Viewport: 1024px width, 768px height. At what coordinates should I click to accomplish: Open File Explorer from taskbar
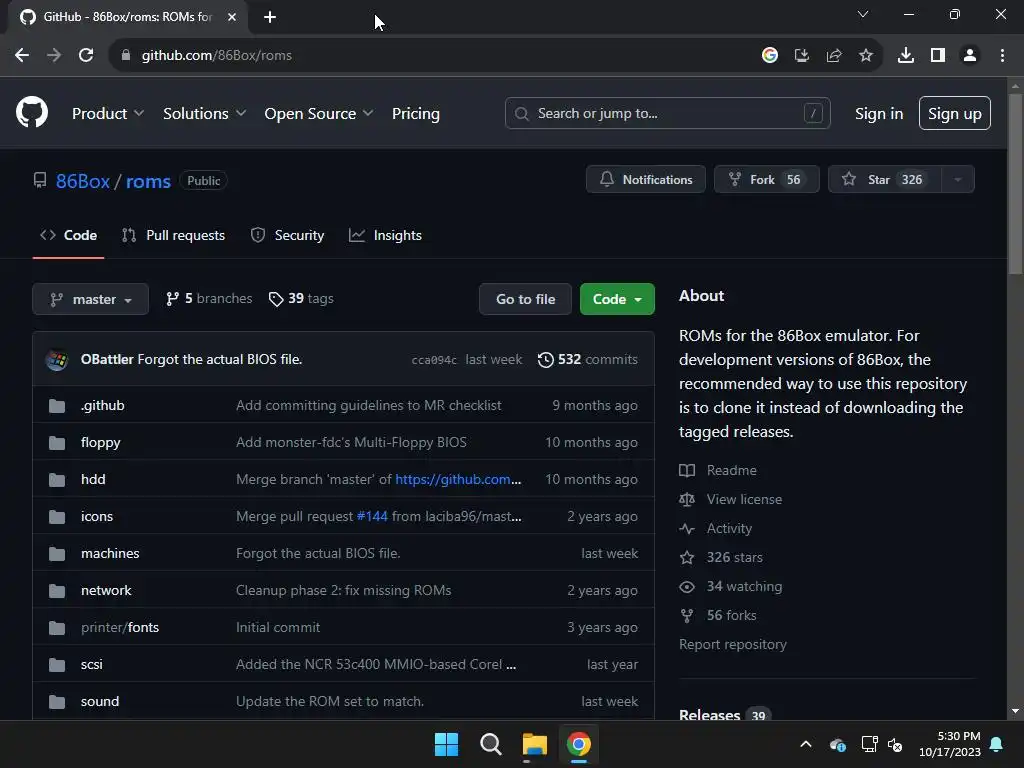click(x=535, y=744)
